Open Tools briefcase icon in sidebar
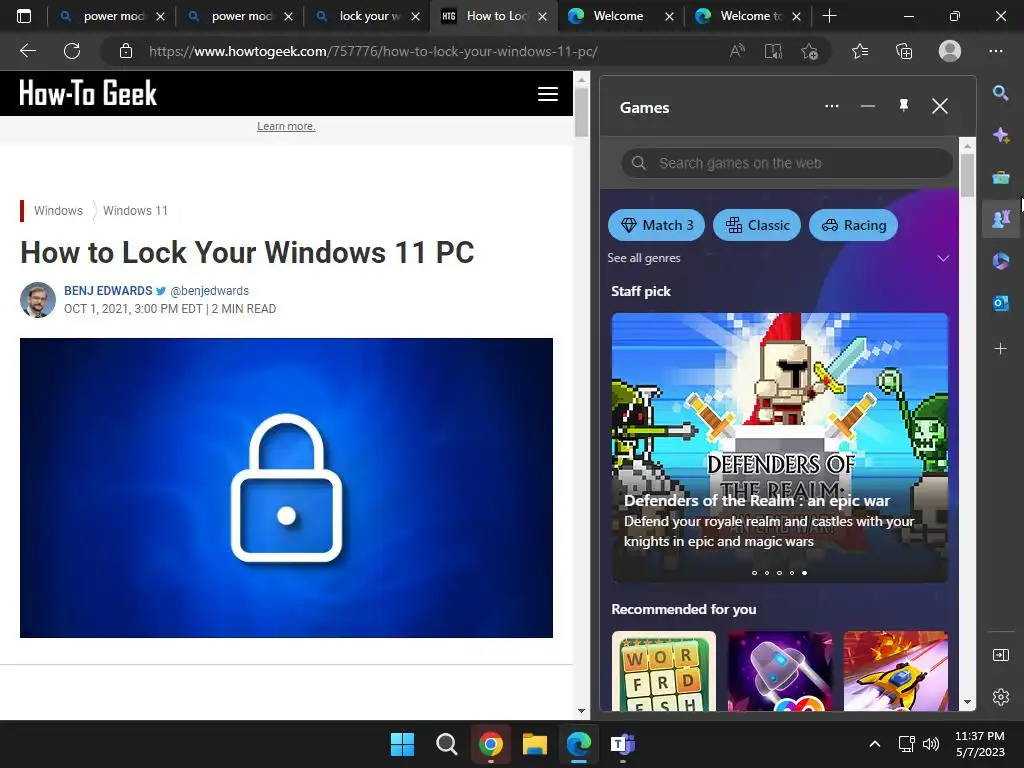 [x=1000, y=177]
